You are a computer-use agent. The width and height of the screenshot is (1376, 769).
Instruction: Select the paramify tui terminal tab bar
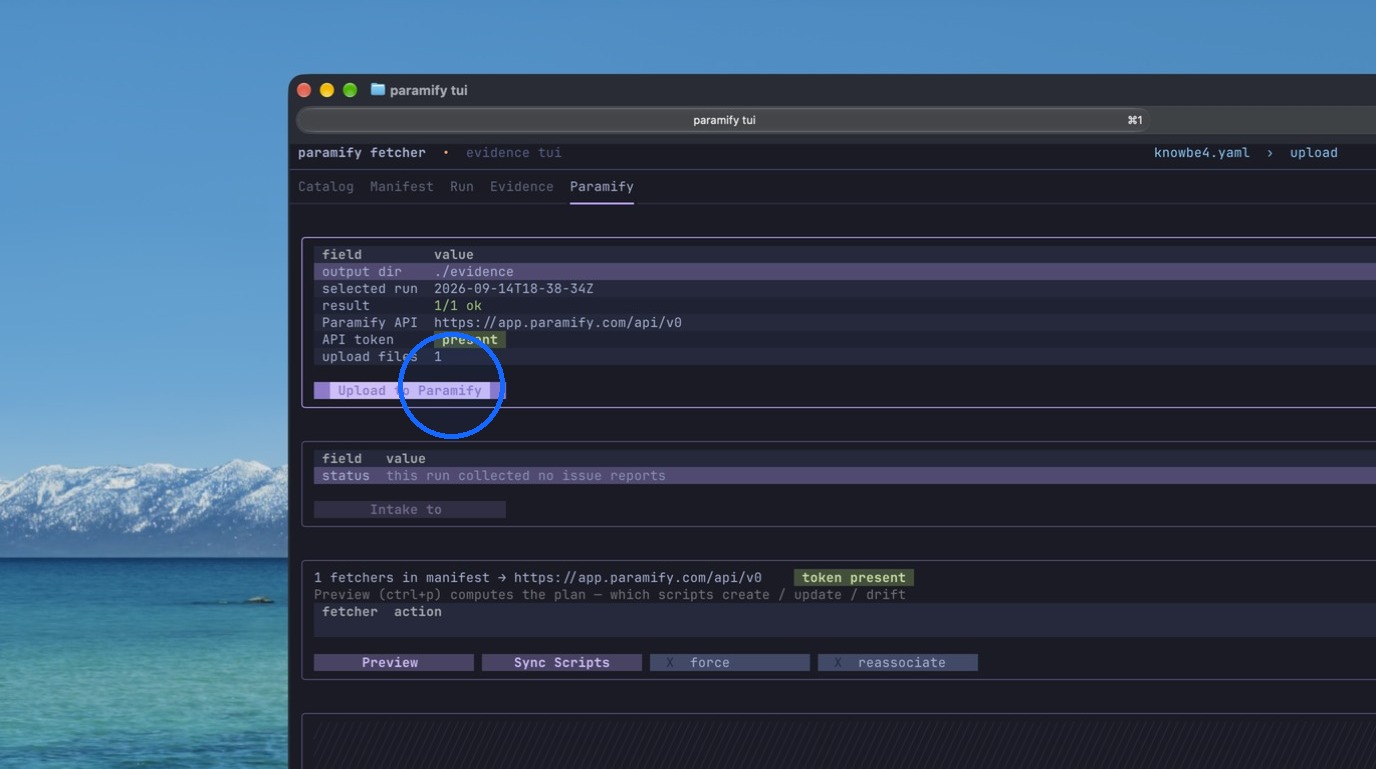pyautogui.click(x=724, y=120)
